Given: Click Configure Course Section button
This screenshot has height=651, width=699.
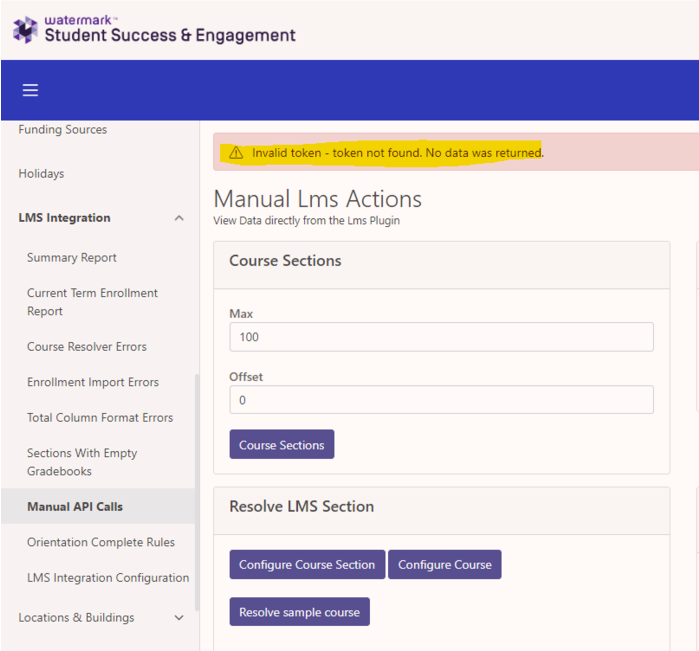Looking at the screenshot, I should point(307,564).
